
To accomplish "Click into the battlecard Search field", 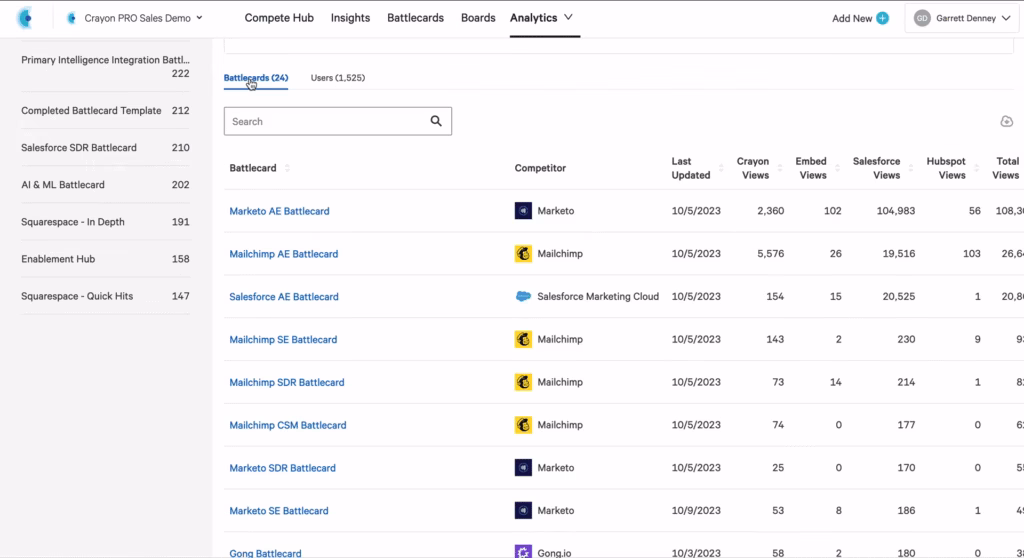I will 325,121.
